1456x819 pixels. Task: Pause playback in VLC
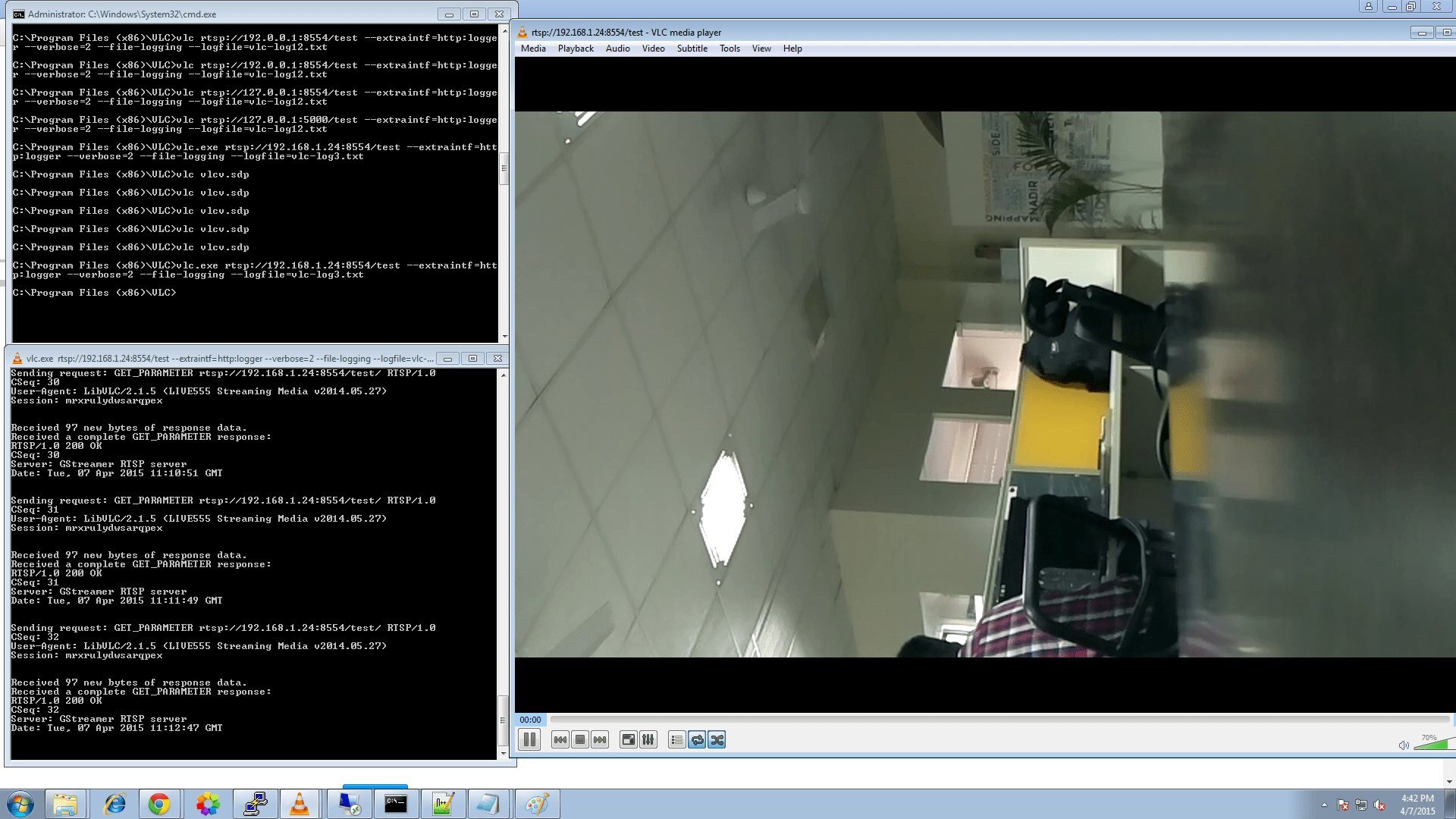click(529, 739)
